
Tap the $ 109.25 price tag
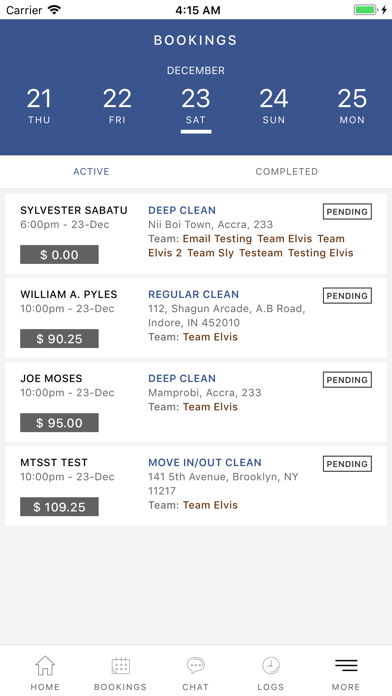59,506
